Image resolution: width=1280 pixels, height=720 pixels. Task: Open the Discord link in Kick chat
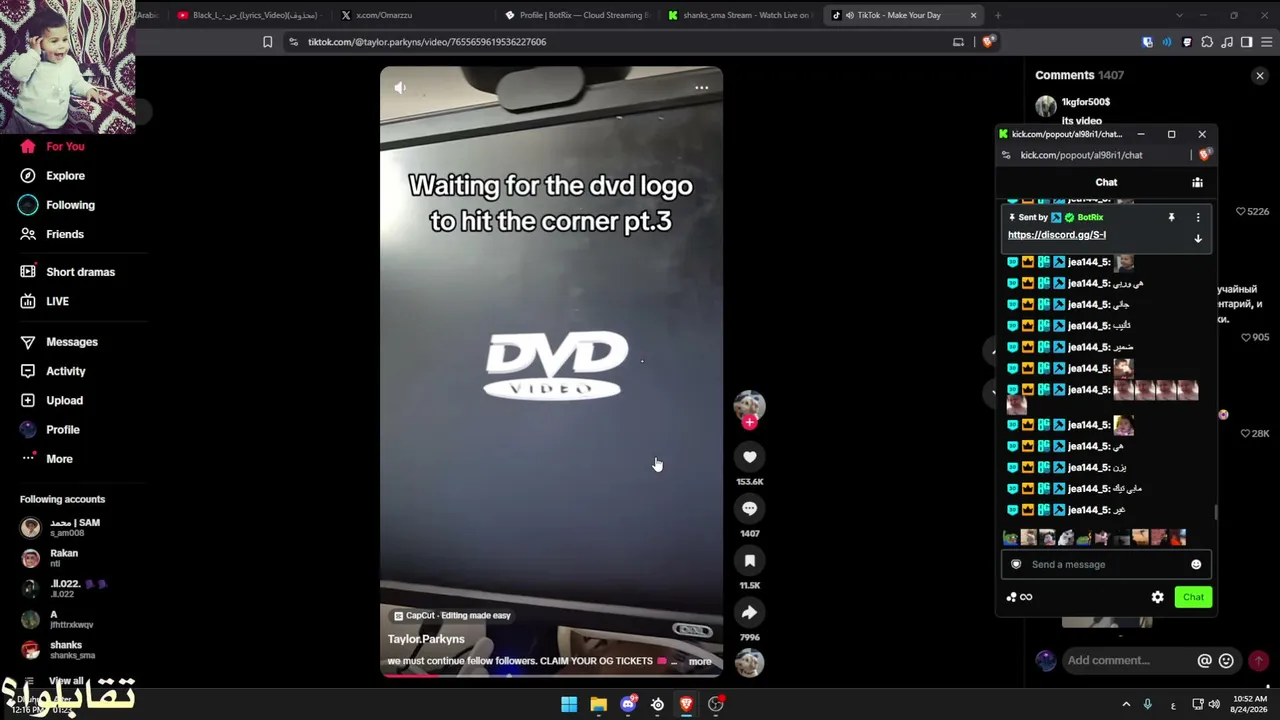(x=1057, y=235)
